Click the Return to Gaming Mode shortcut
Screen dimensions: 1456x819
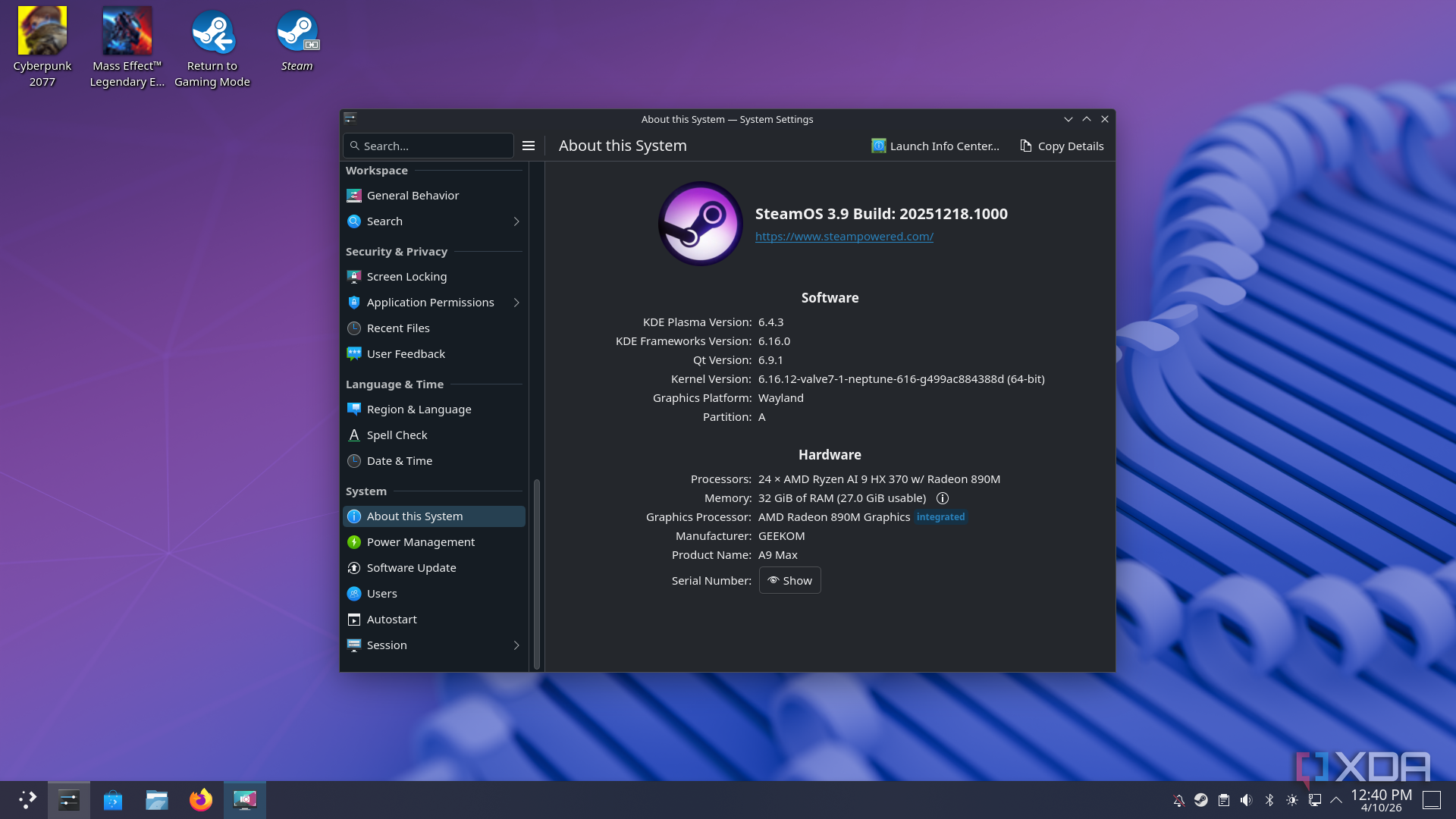212,47
